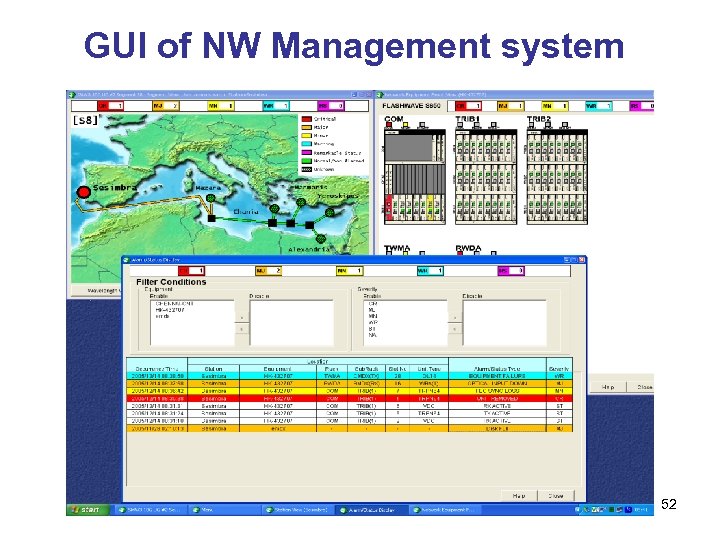
Task: Select WR in Severity Enable list
Action: pos(373,323)
